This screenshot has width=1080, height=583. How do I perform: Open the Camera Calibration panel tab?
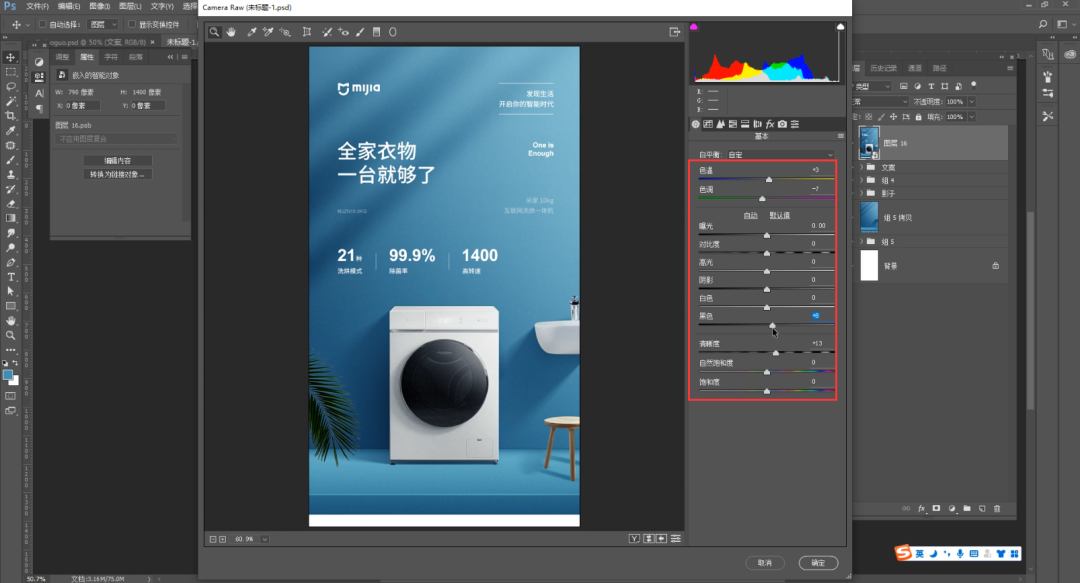782,124
